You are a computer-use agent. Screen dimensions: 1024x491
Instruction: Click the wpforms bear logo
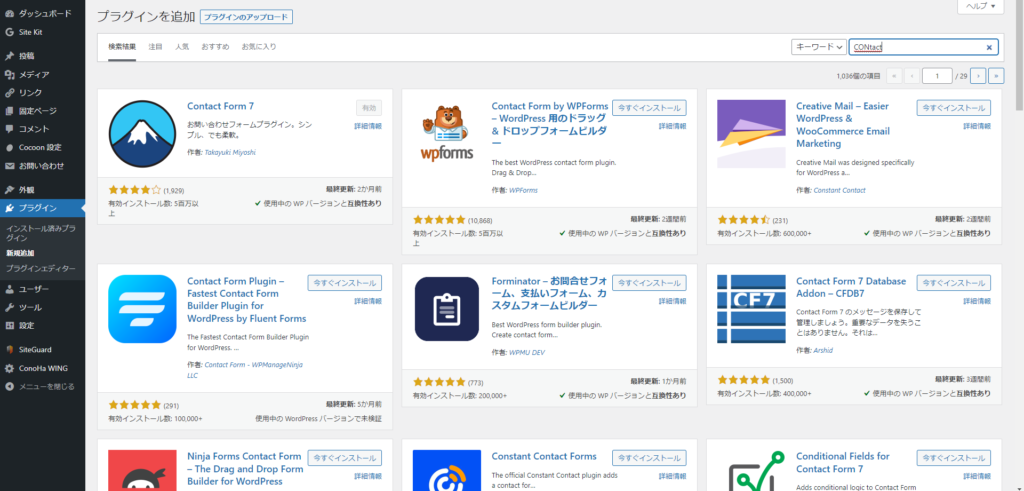447,133
